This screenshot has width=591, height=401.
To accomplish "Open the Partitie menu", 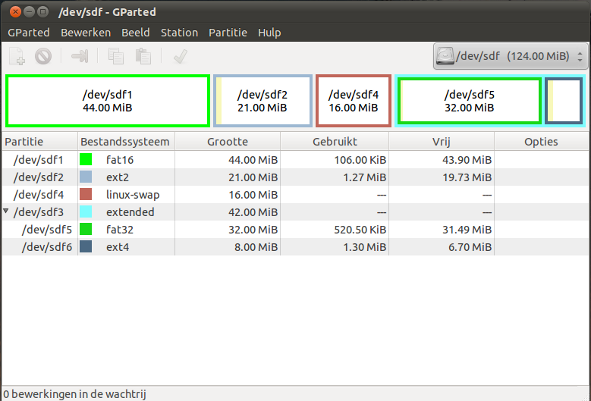I will (228, 33).
